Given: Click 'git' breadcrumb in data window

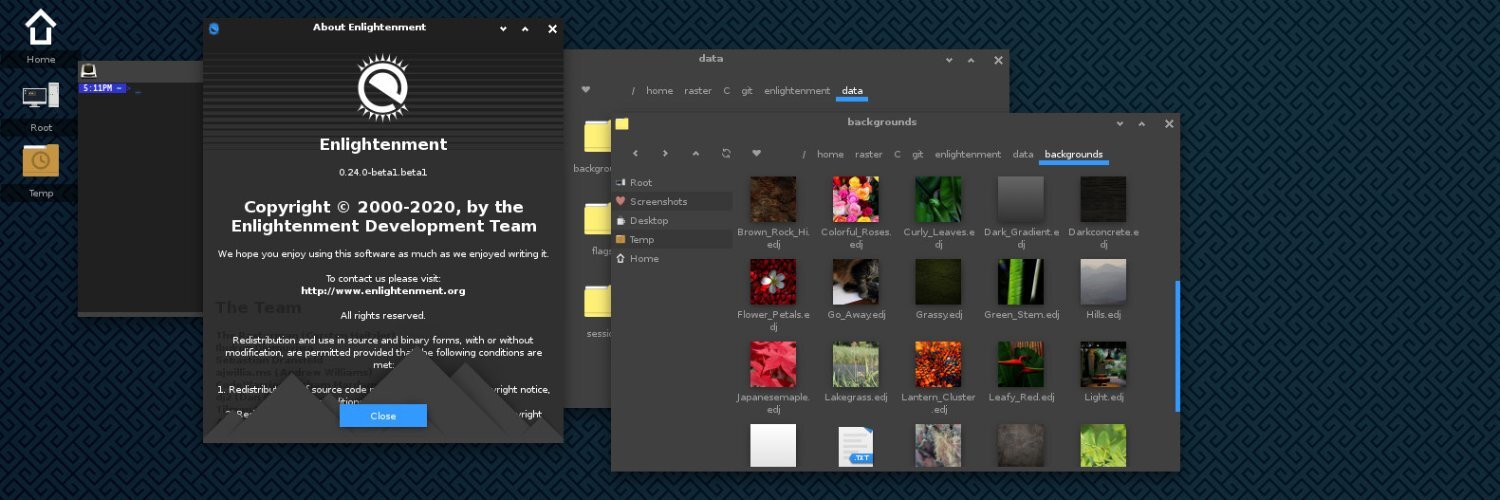Looking at the screenshot, I should [747, 90].
